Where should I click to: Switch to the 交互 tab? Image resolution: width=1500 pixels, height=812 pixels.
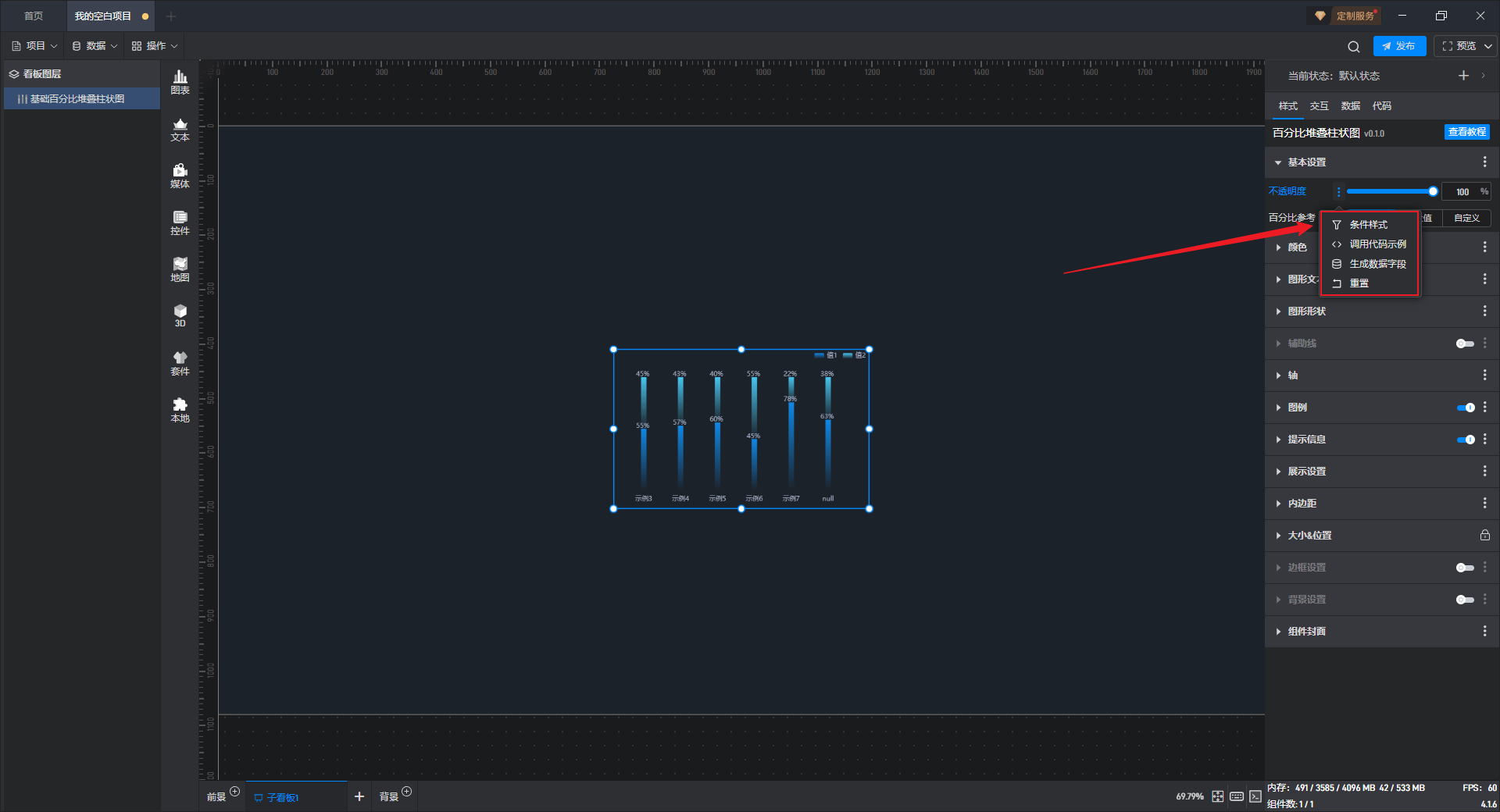(x=1320, y=106)
